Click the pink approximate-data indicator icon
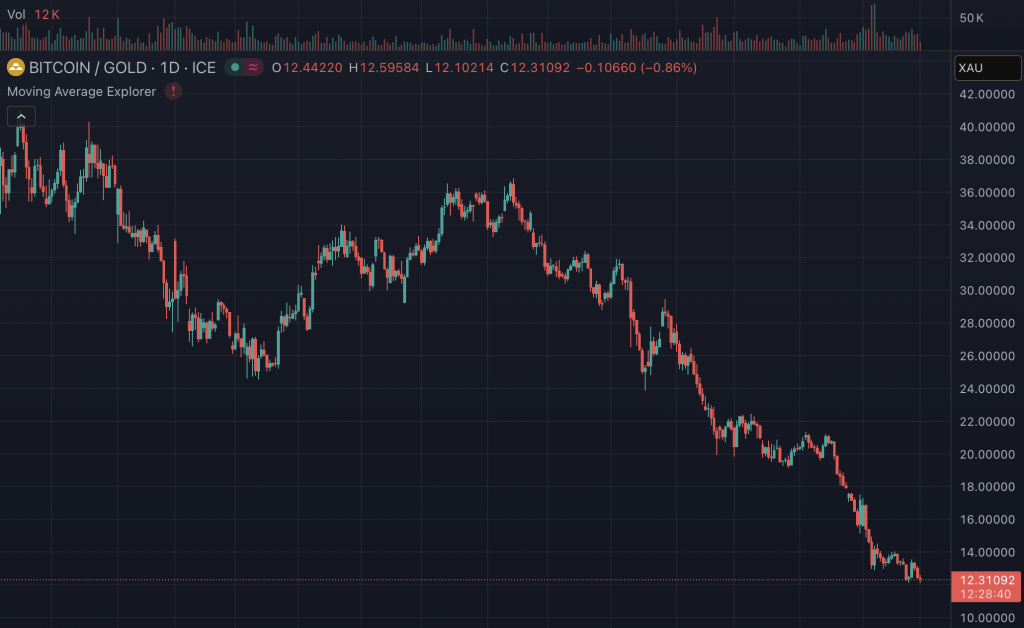 (253, 67)
